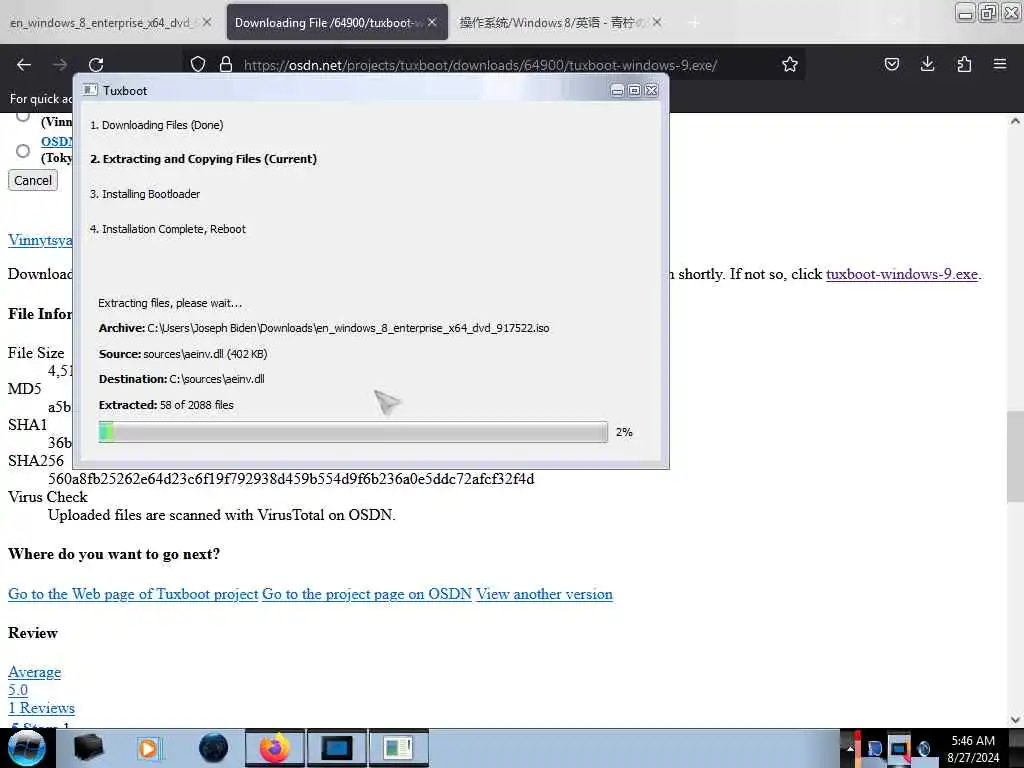This screenshot has width=1024, height=768.
Task: Open the Windows Start orb
Action: pyautogui.click(x=27, y=748)
